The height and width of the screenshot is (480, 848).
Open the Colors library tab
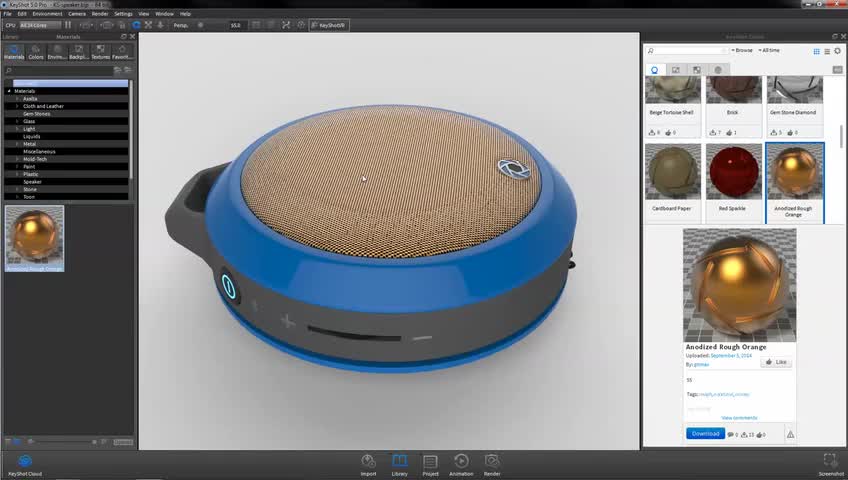36,52
